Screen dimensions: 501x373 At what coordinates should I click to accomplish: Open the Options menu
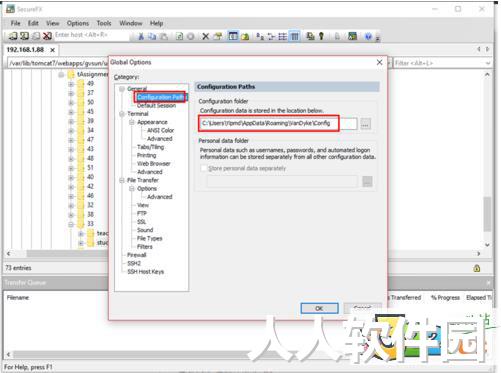pyautogui.click(x=78, y=23)
